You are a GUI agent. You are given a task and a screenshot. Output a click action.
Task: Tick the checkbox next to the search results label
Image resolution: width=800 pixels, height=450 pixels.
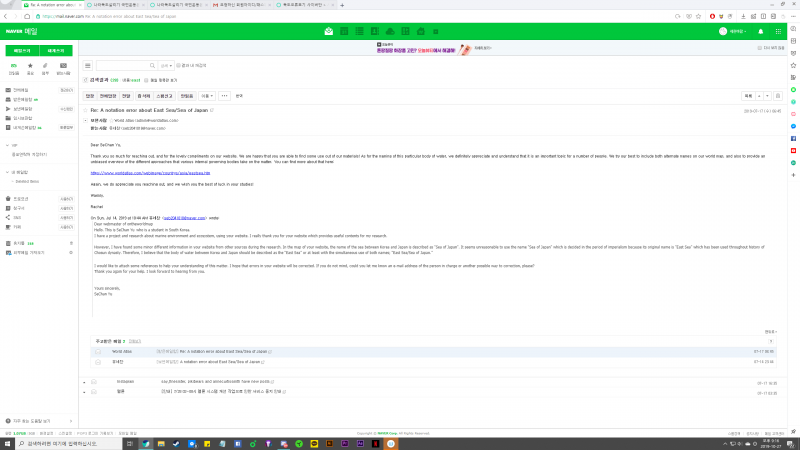click(86, 79)
